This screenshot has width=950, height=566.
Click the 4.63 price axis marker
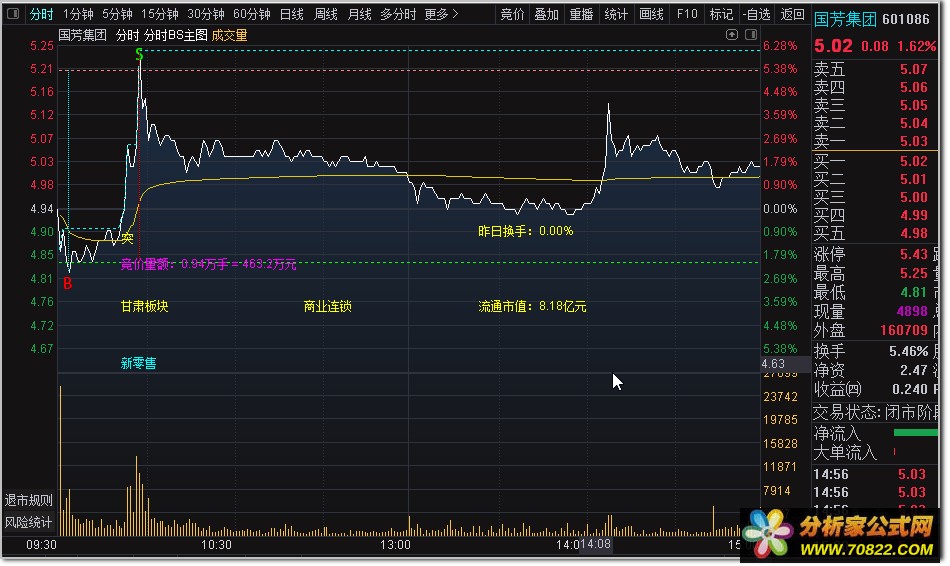785,364
